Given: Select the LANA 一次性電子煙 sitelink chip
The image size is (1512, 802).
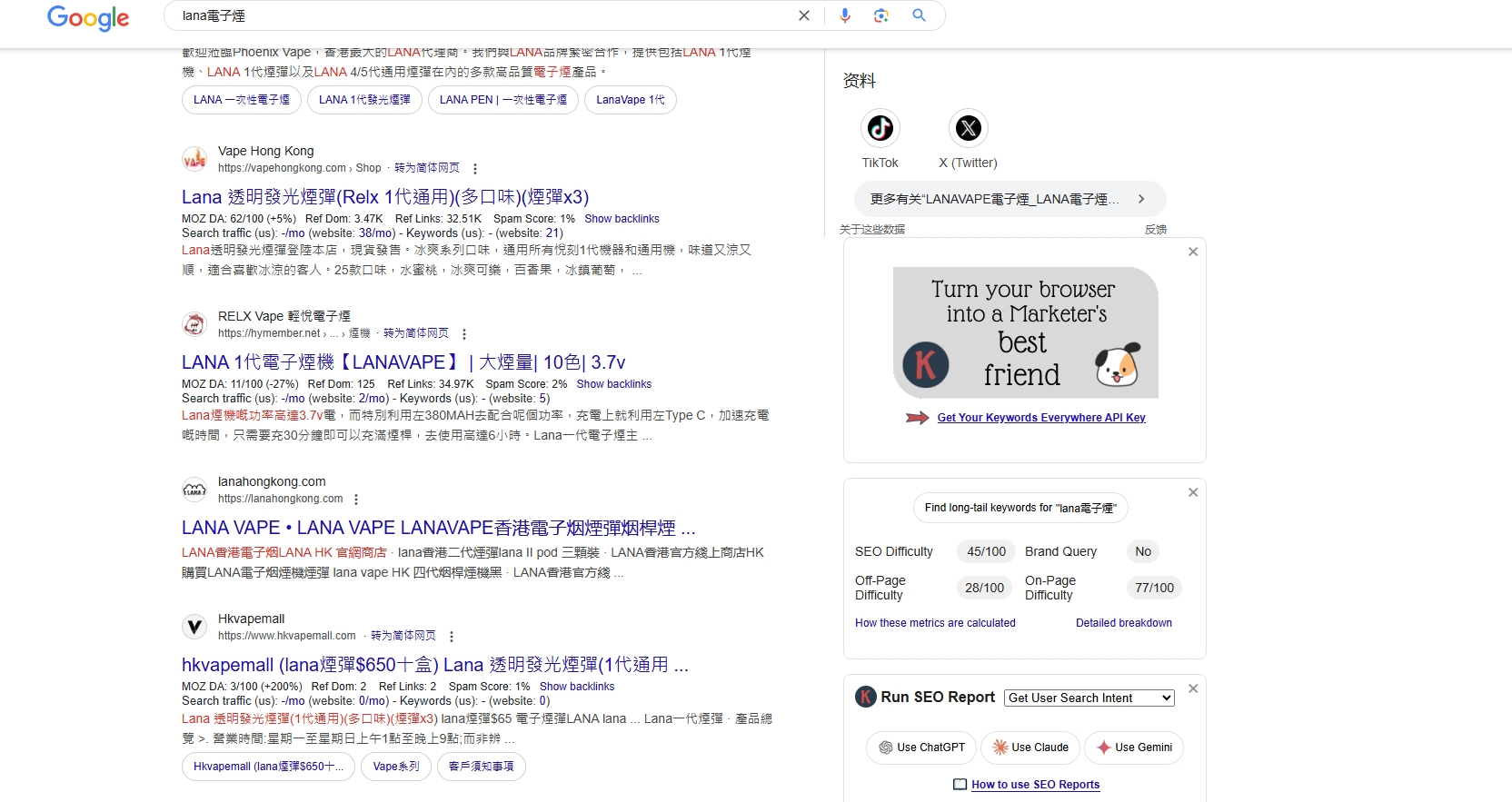Looking at the screenshot, I should point(242,100).
